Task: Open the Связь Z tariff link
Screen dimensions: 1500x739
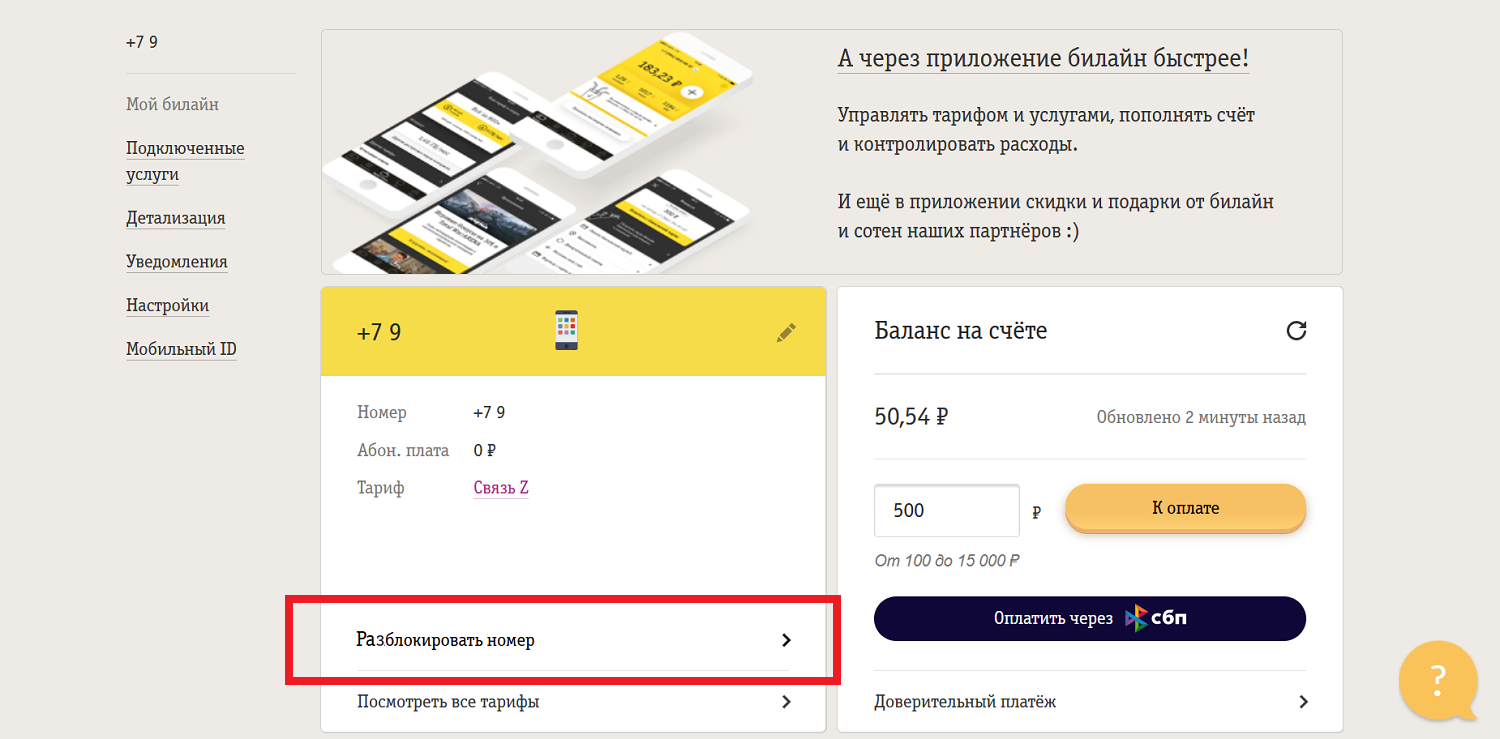Action: coord(501,488)
